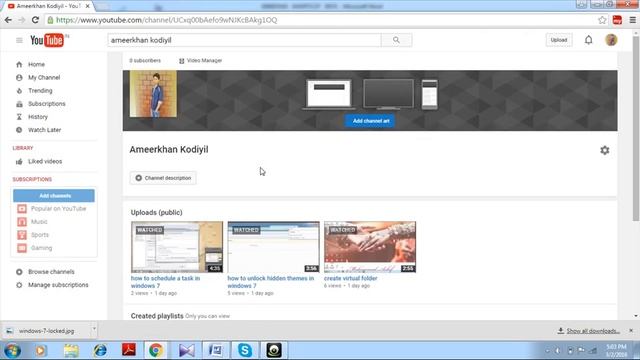The width and height of the screenshot is (640, 360).
Task: Click the search magnifier button
Action: [396, 40]
